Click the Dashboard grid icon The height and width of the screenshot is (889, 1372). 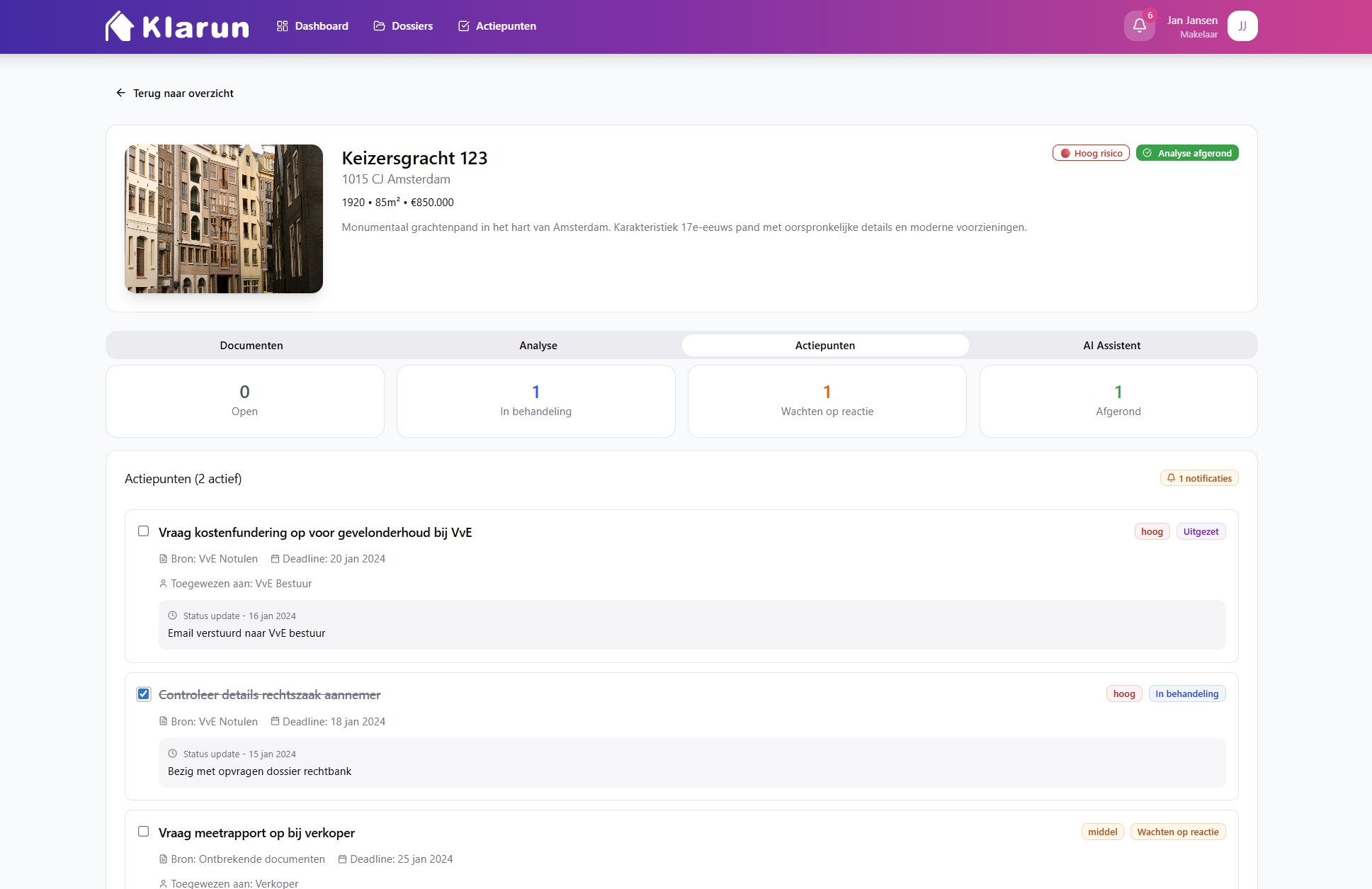[x=282, y=26]
